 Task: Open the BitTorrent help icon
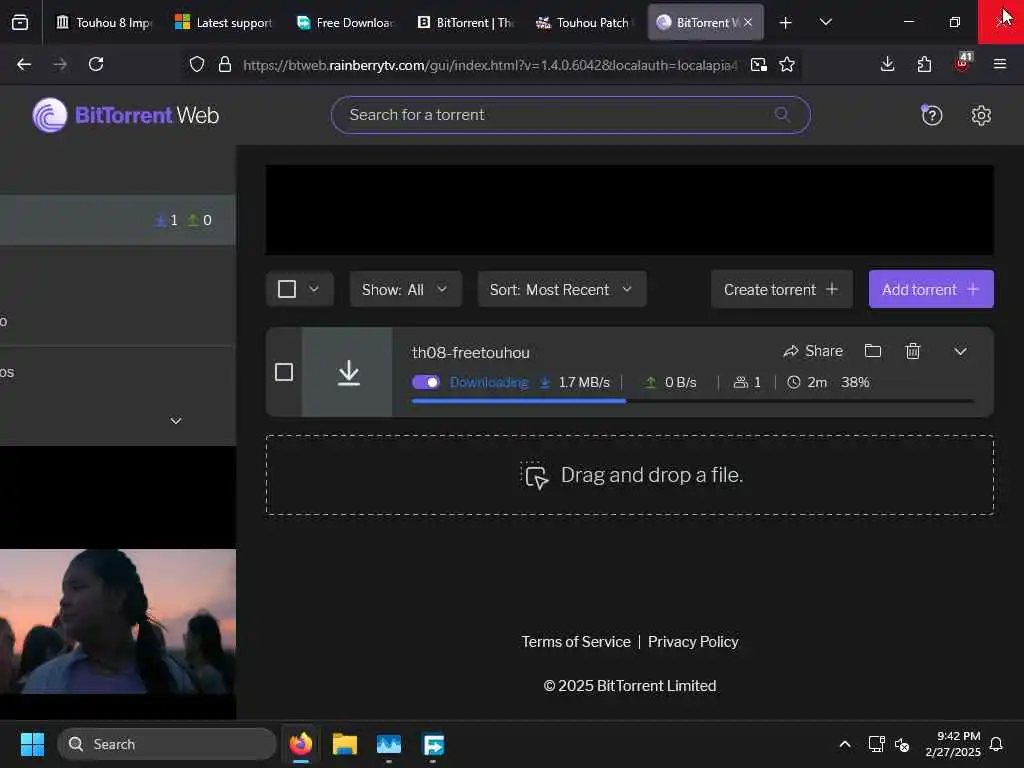(x=931, y=116)
